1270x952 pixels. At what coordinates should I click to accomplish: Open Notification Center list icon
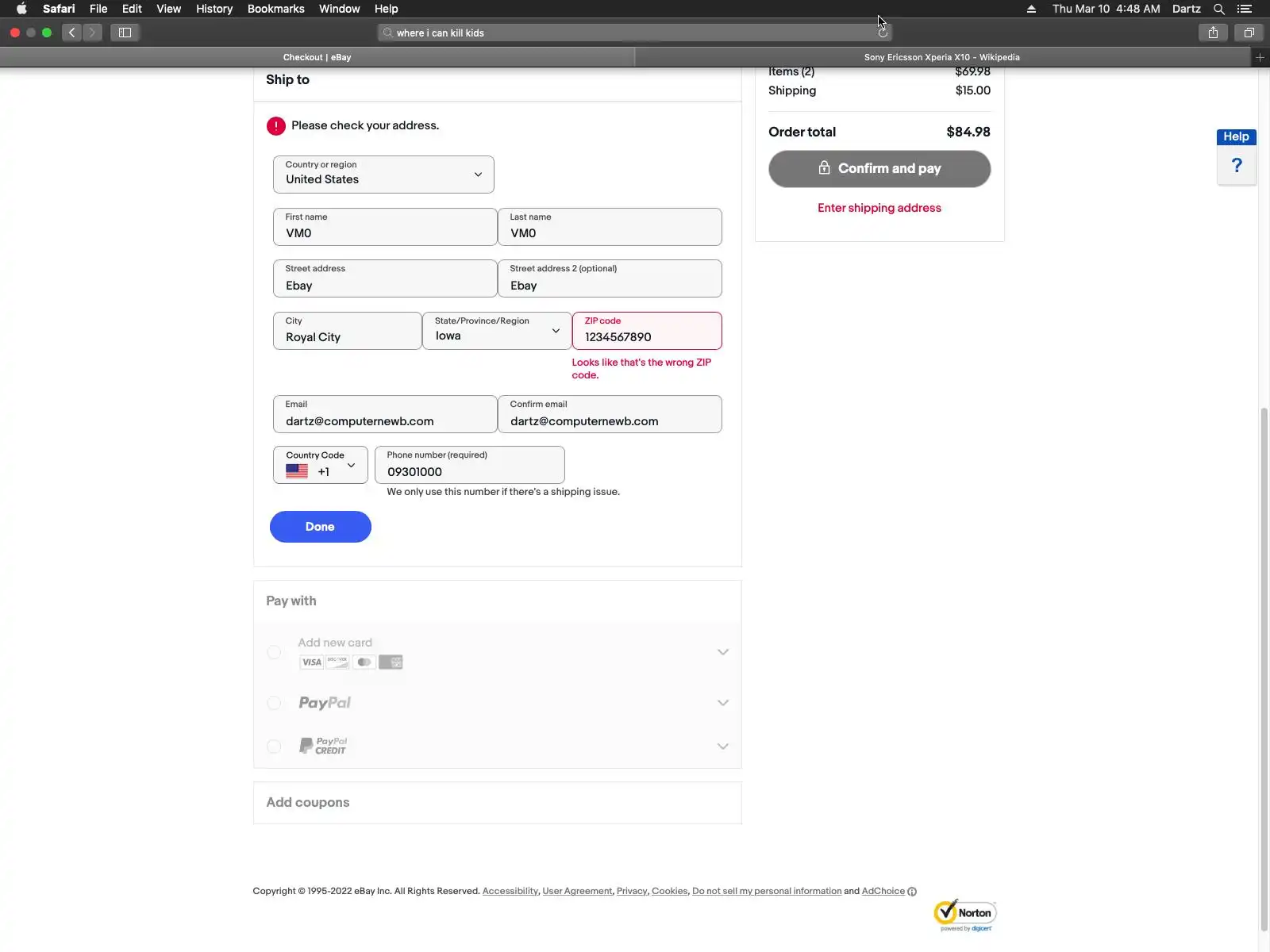[x=1245, y=9]
